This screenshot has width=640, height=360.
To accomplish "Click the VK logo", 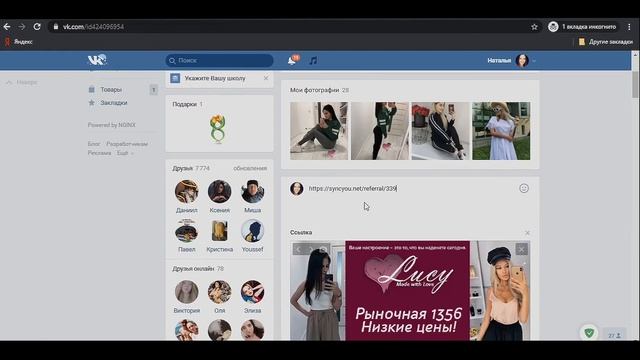I will coord(97,60).
